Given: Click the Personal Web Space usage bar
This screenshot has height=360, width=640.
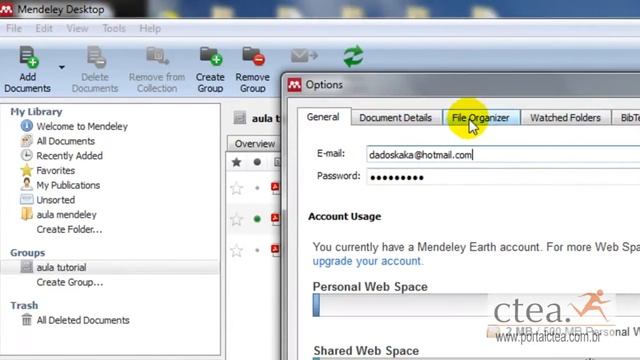Looking at the screenshot, I should tap(476, 305).
